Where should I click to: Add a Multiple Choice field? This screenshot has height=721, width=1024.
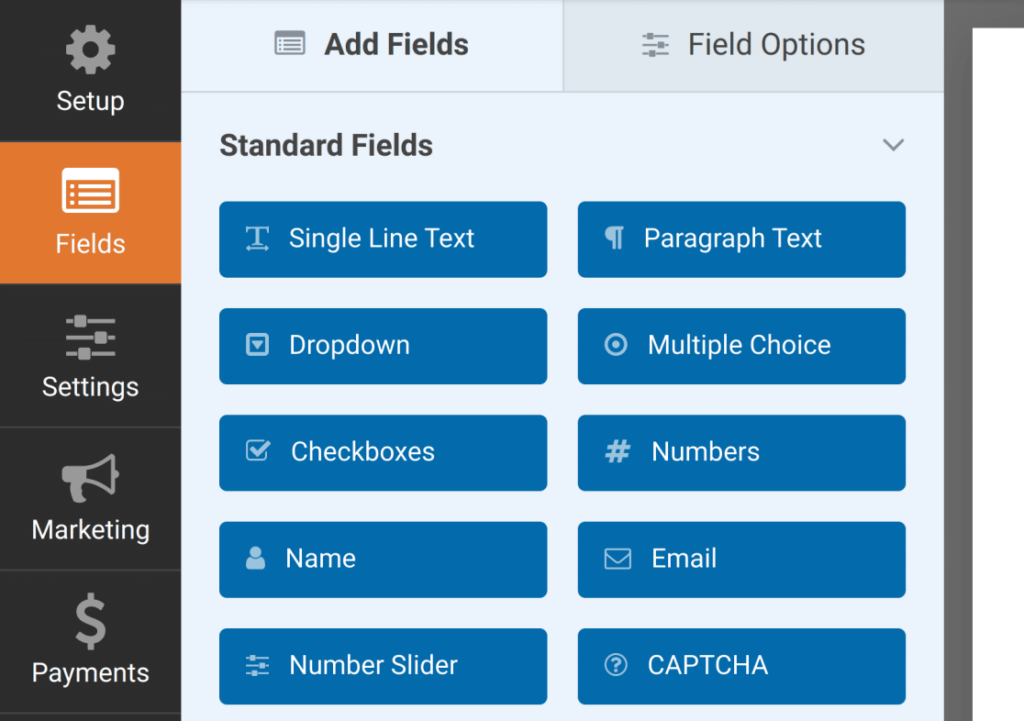tap(741, 346)
